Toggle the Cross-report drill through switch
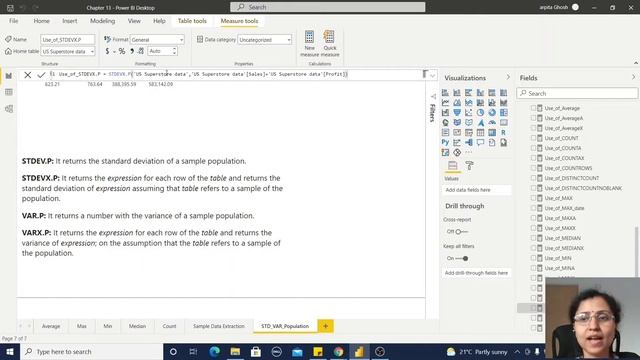The width and height of the screenshot is (640, 360). click(x=461, y=231)
